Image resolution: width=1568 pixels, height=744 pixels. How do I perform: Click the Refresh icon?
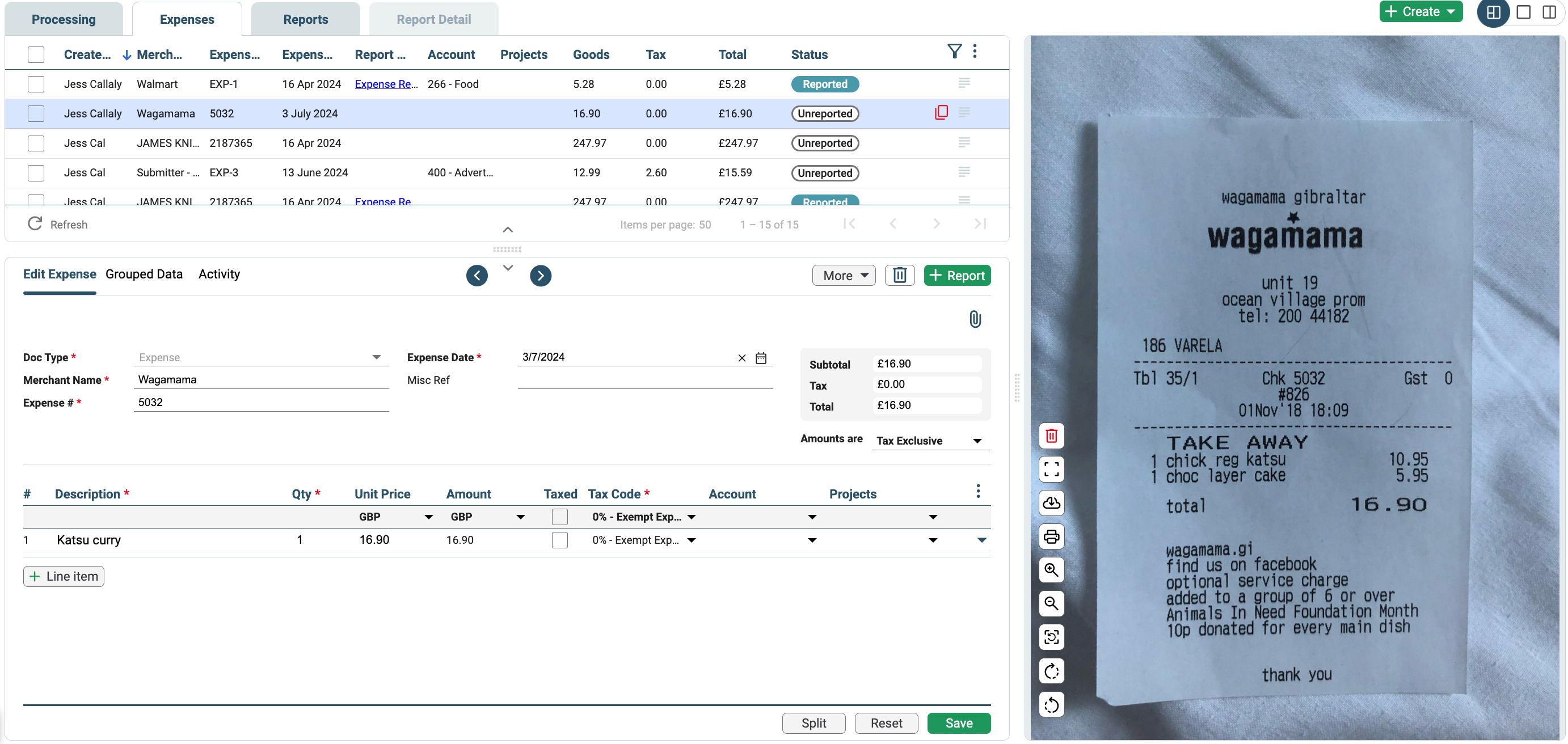point(35,224)
